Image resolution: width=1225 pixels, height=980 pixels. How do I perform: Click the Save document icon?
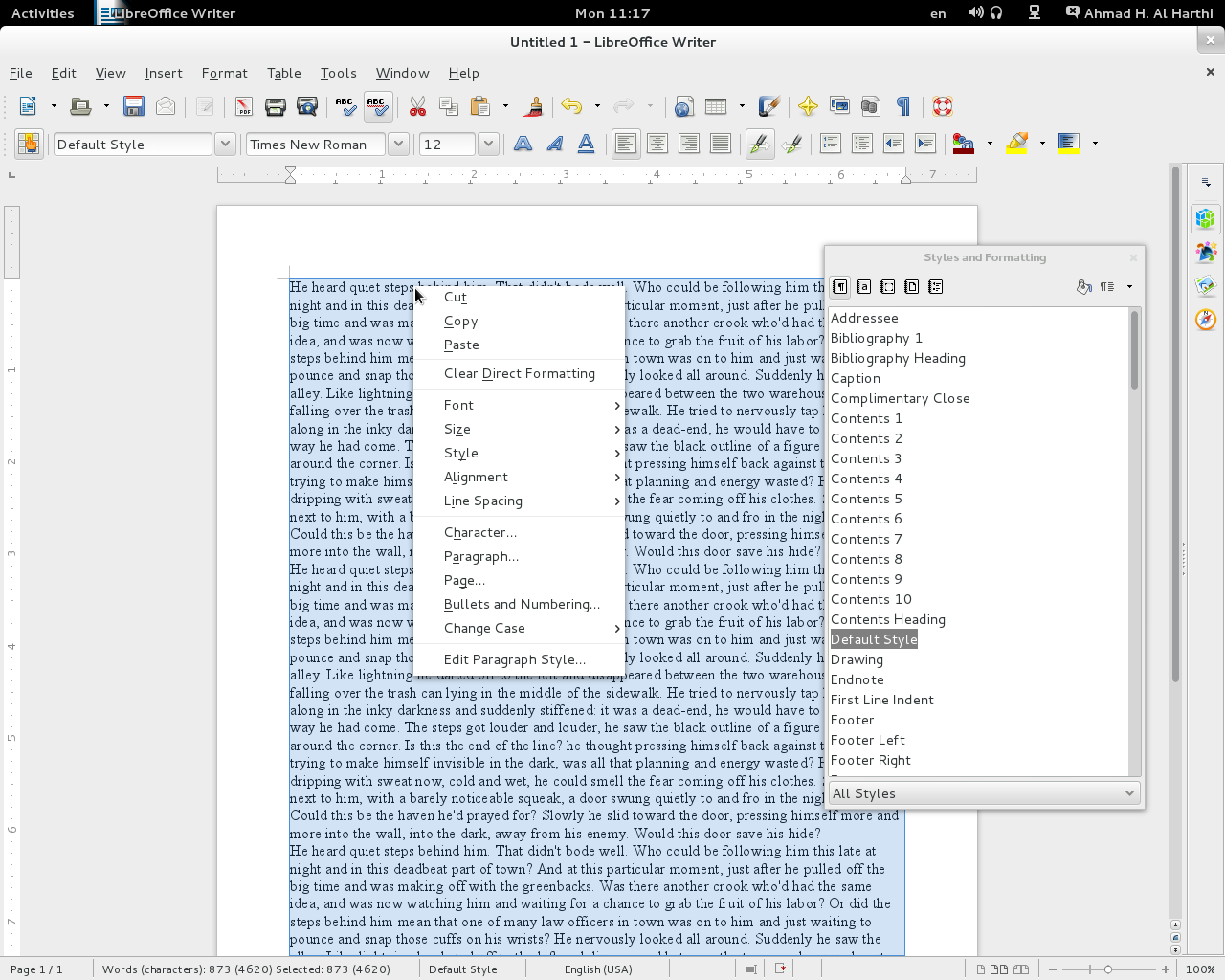[134, 106]
